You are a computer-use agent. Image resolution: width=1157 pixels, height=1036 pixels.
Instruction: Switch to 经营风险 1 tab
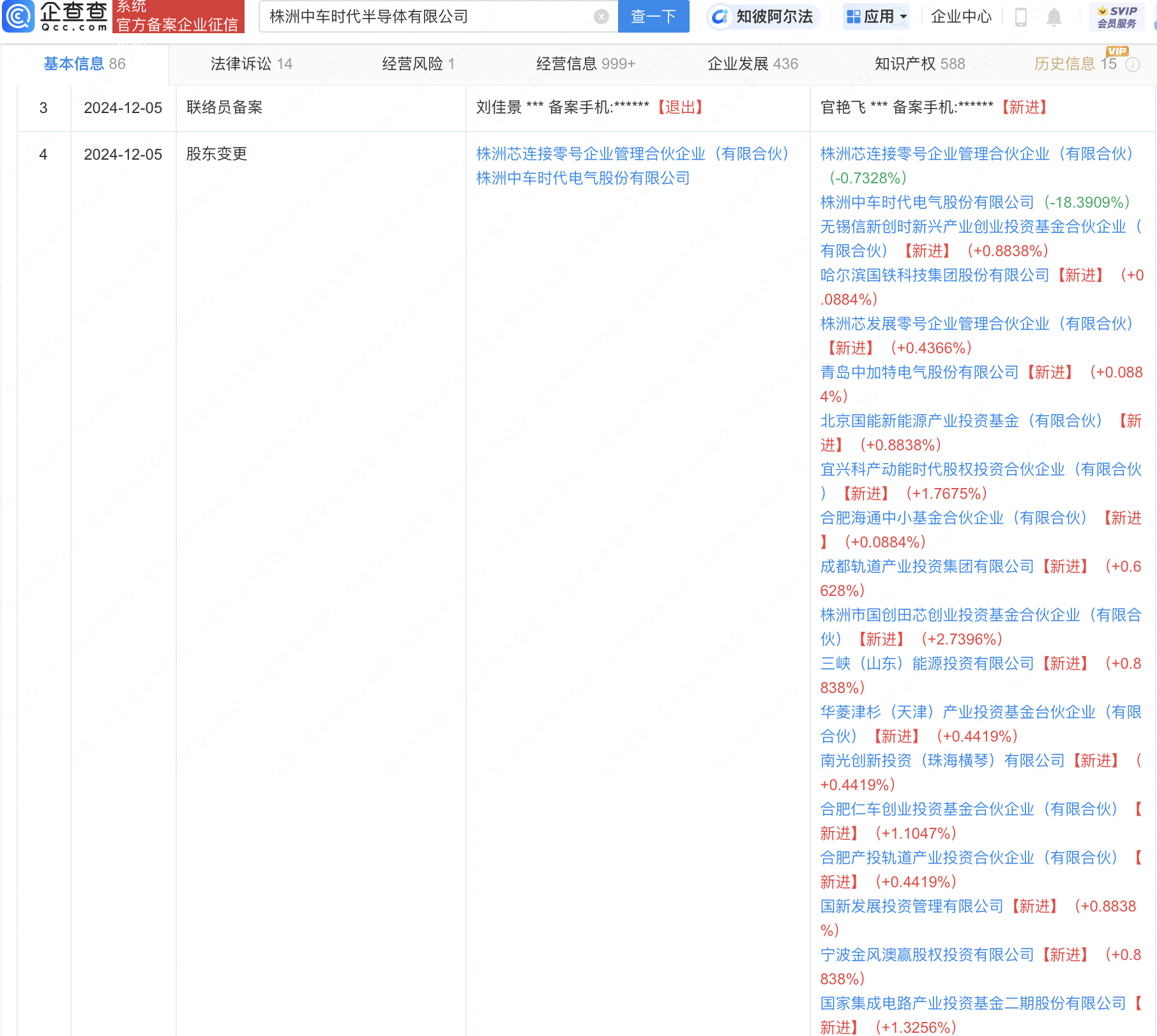pyautogui.click(x=418, y=64)
